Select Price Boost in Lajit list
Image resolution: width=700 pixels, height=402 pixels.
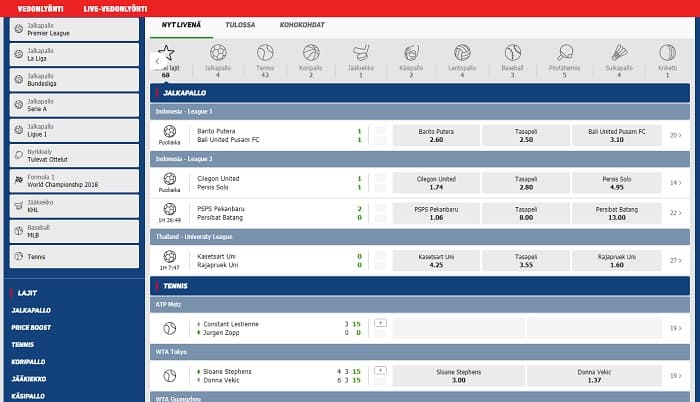[32, 327]
